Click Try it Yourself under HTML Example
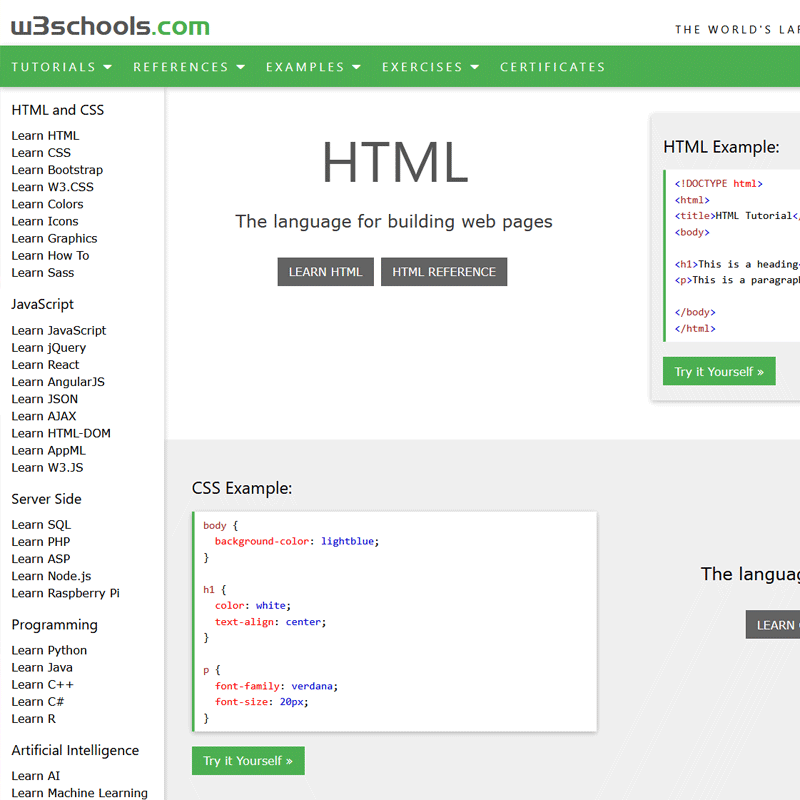The width and height of the screenshot is (800, 800). coord(719,370)
